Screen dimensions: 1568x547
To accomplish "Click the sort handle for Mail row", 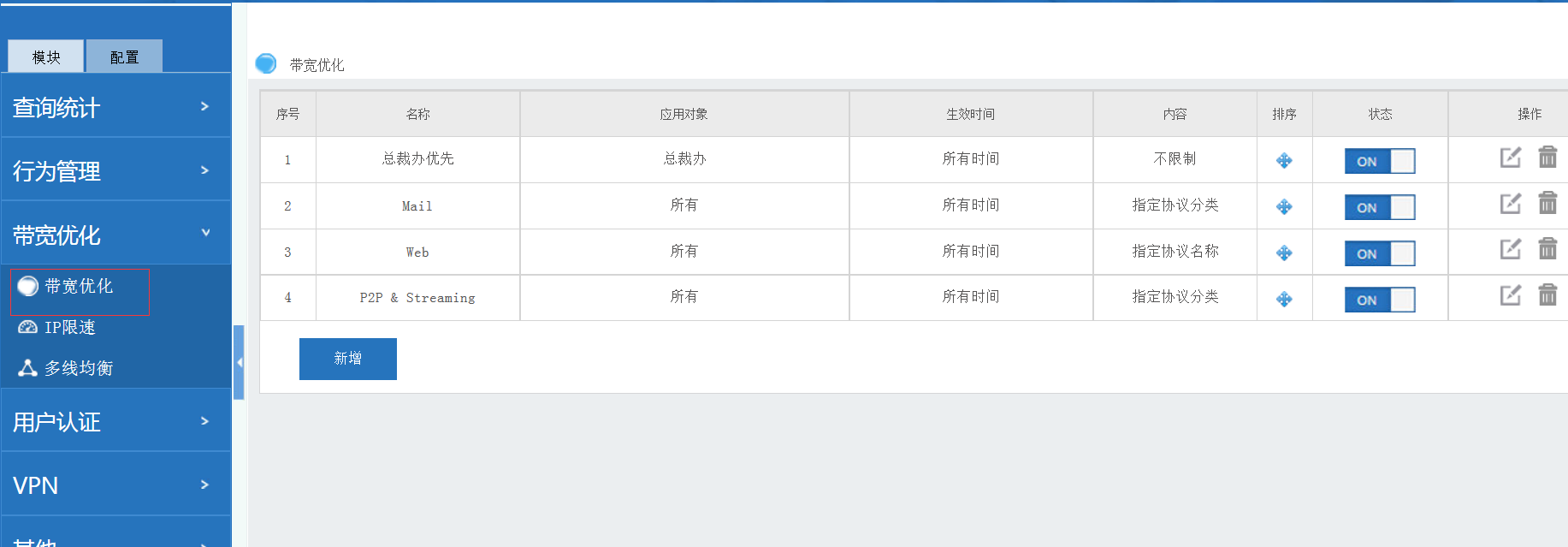I will 1284,207.
